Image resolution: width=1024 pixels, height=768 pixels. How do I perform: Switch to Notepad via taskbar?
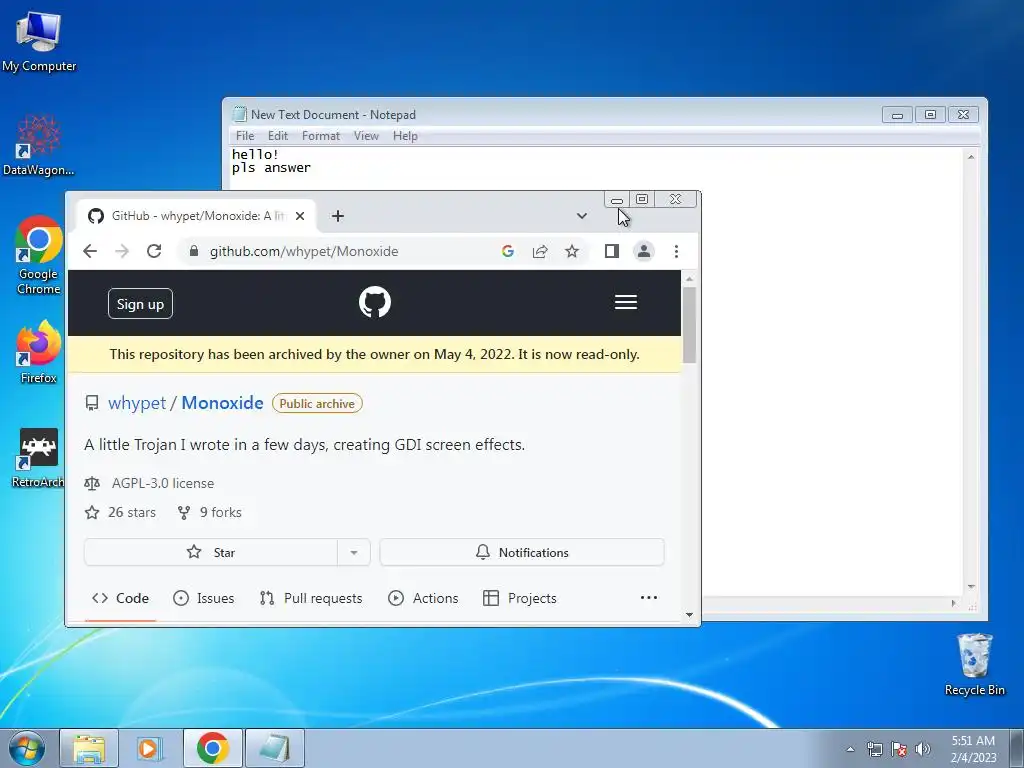click(x=274, y=748)
